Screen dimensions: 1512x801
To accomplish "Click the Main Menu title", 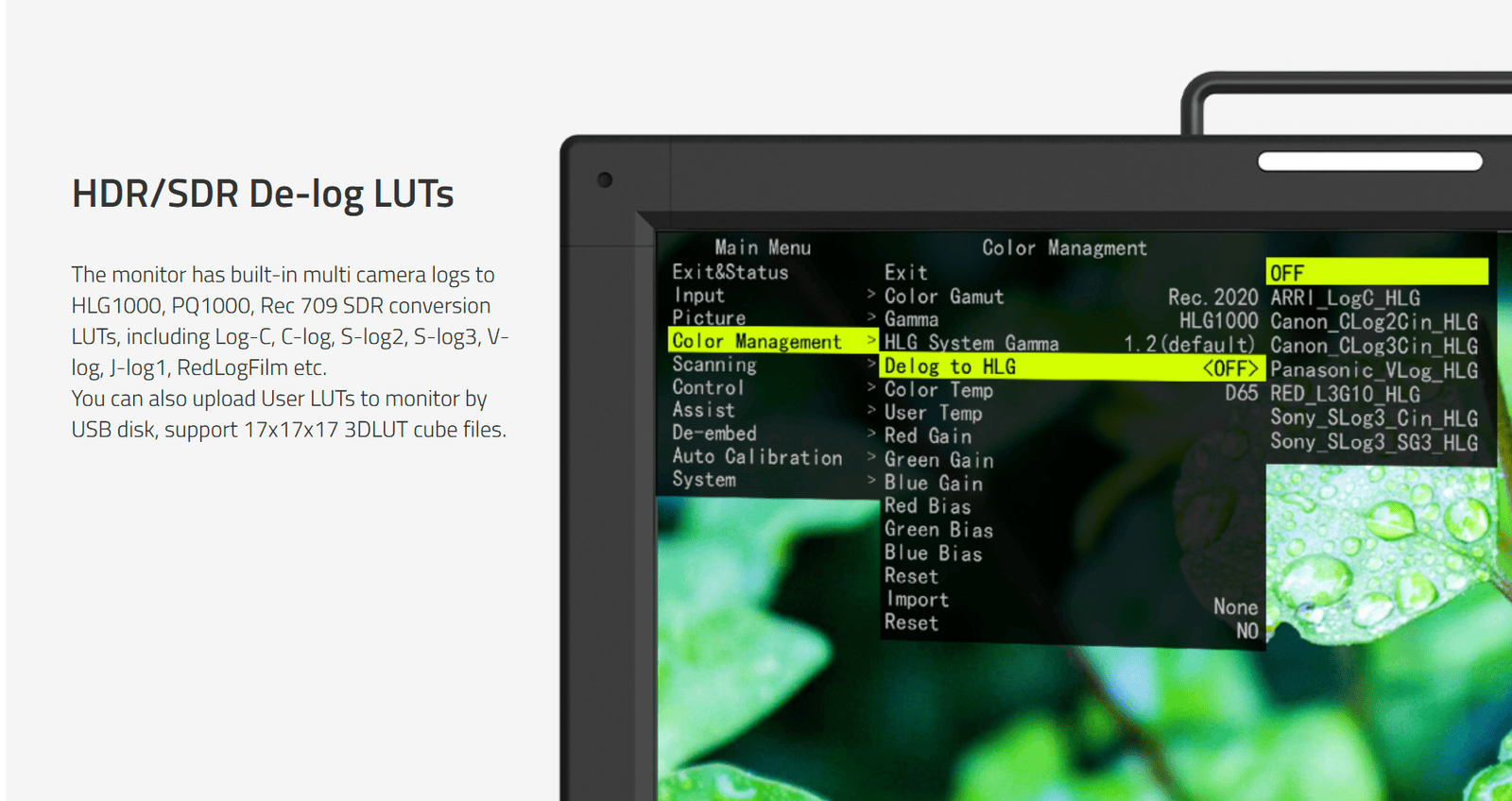I will pos(763,247).
